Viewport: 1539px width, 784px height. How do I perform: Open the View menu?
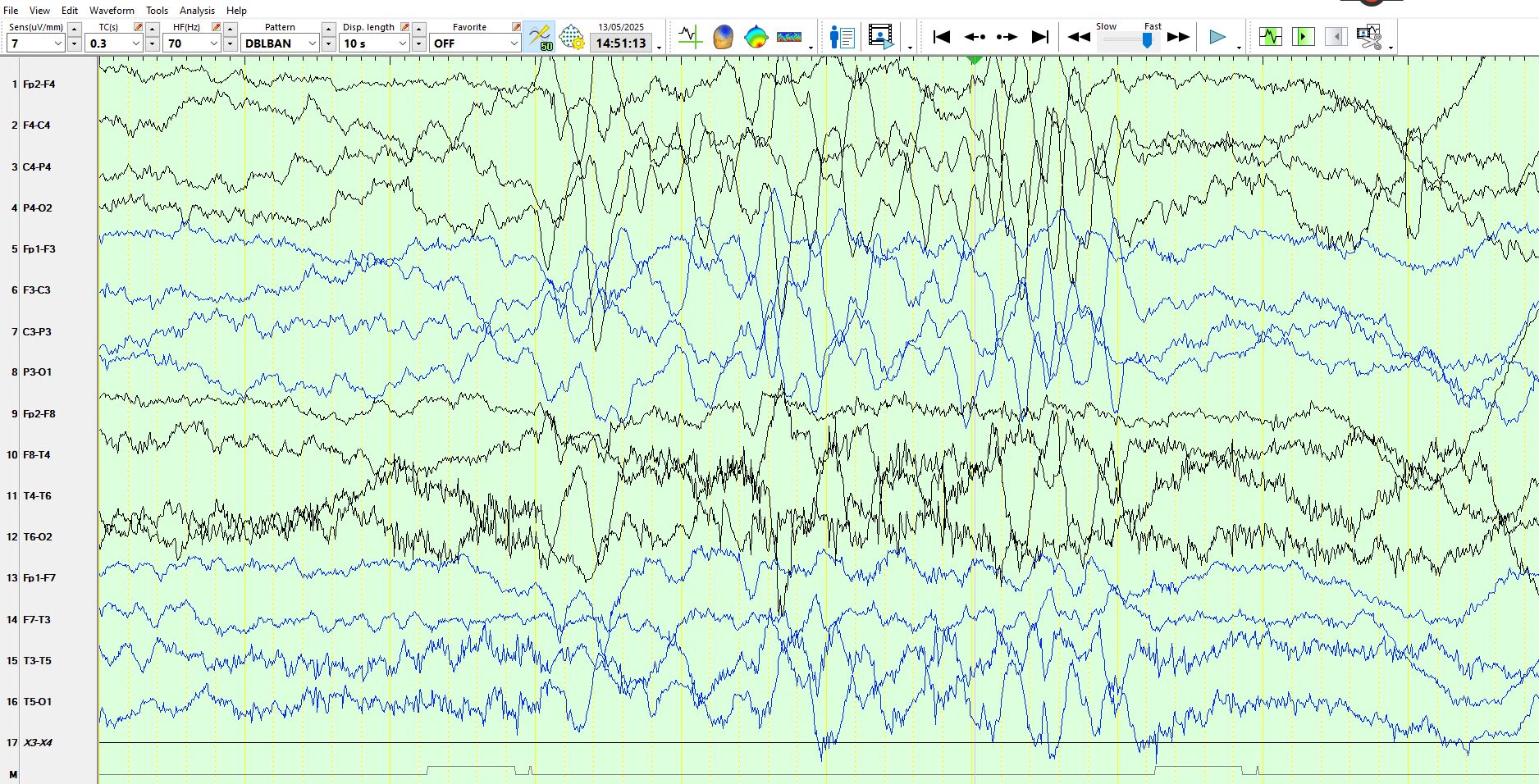pos(39,11)
